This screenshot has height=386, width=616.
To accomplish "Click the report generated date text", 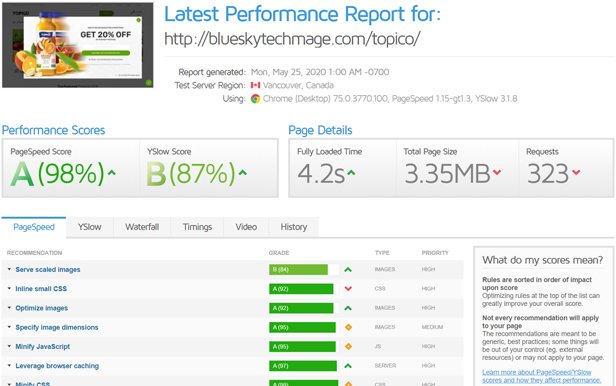I will (x=320, y=72).
